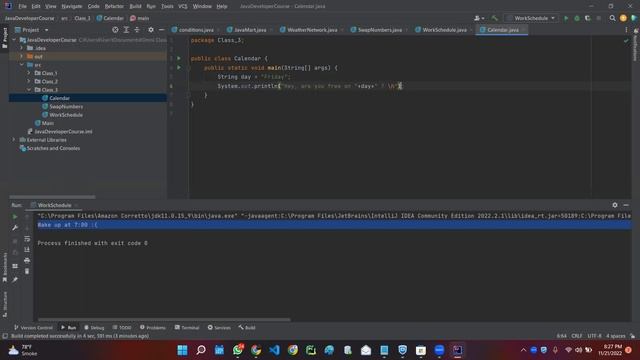Toggle scroll to end in Run console
This screenshot has height=360, width=640.
pos(27,249)
